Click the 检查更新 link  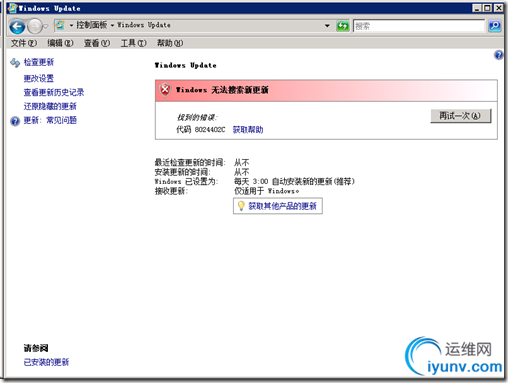39,62
